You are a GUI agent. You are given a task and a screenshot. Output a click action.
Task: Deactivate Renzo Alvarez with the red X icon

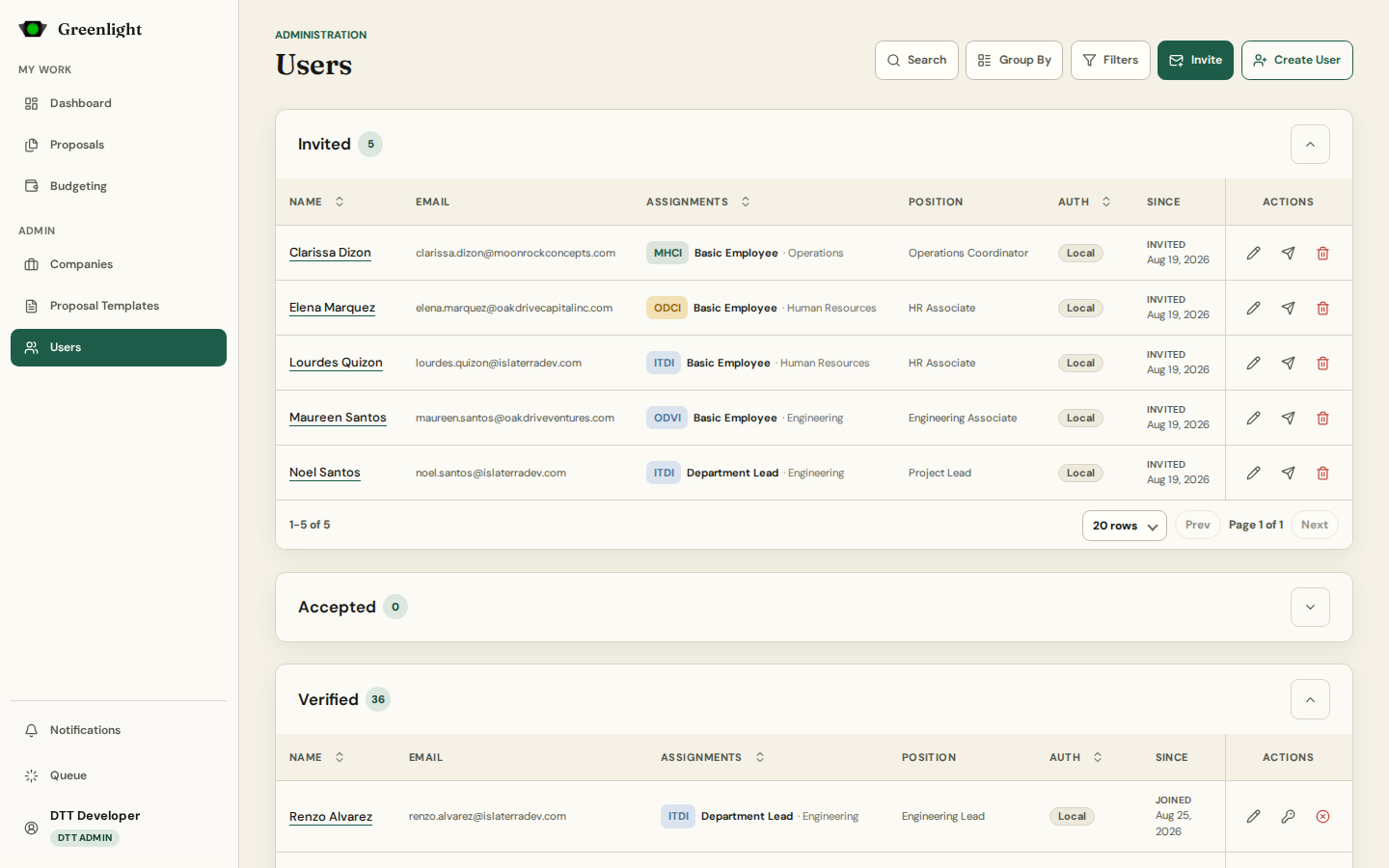coord(1322,816)
